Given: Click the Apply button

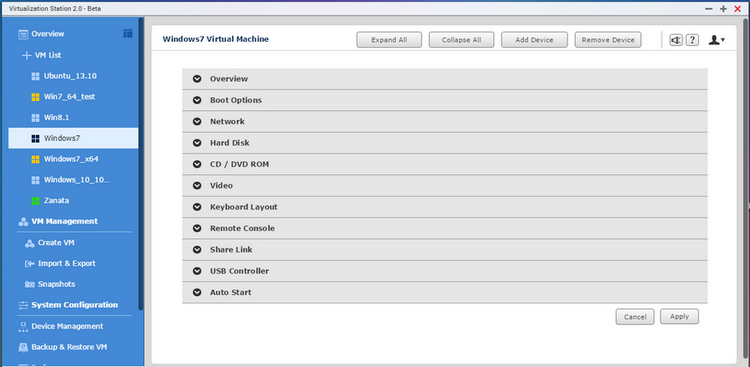Looking at the screenshot, I should click(679, 317).
